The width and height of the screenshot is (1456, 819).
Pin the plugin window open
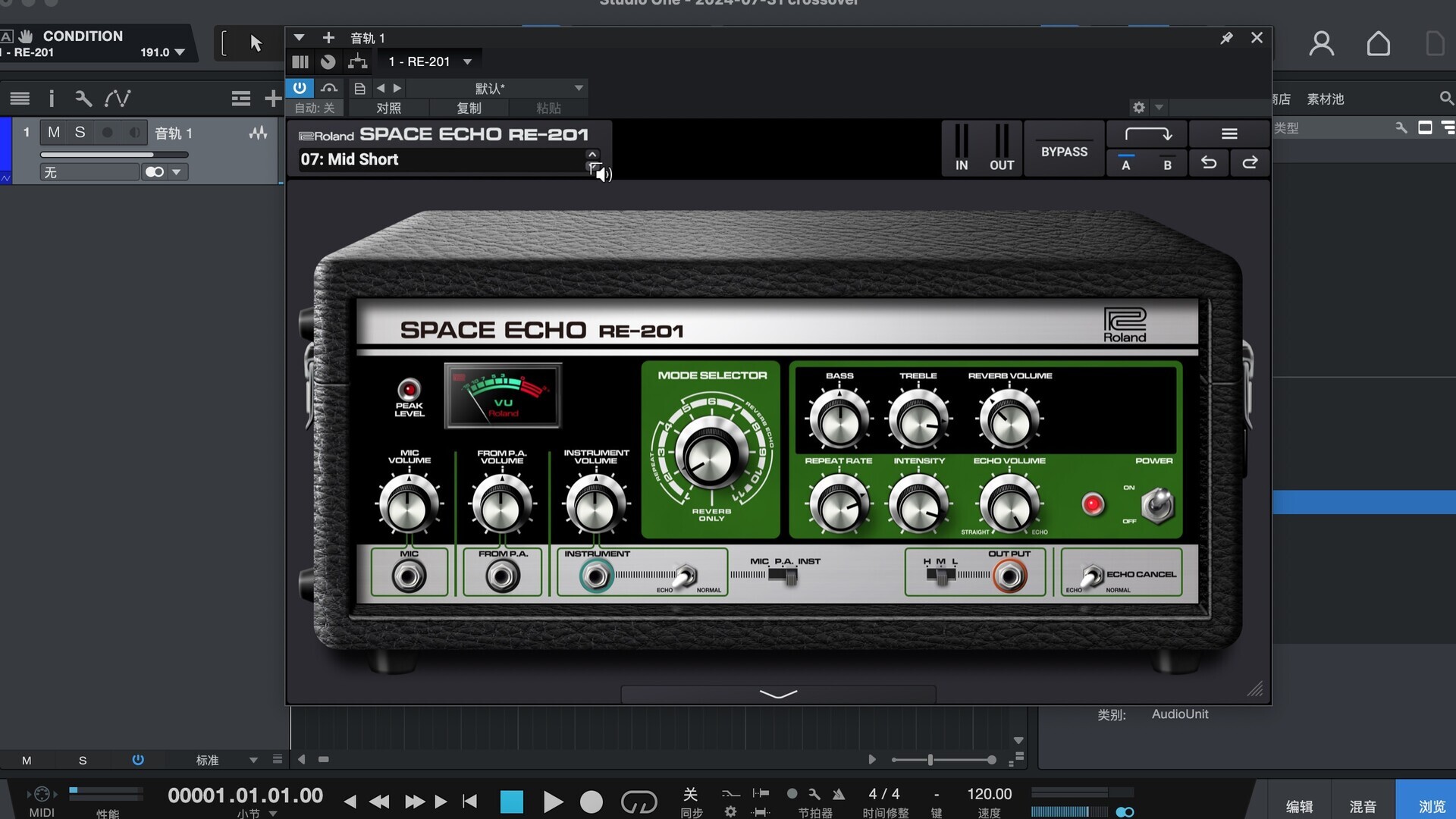pos(1226,38)
